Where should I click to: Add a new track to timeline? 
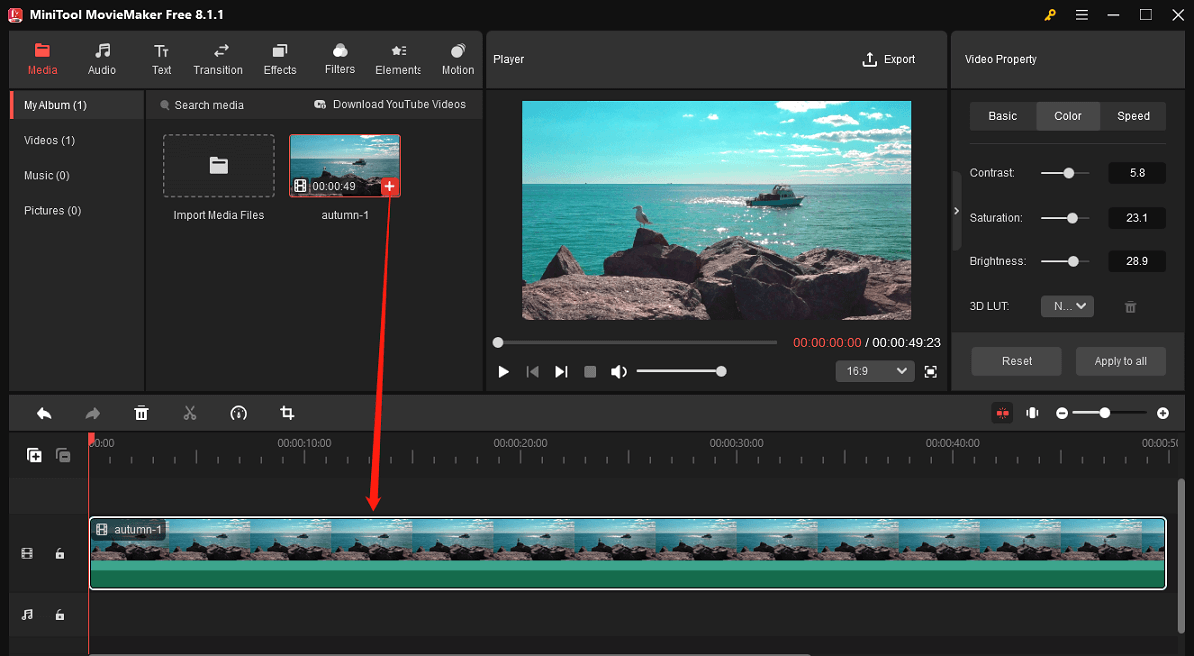pyautogui.click(x=34, y=456)
